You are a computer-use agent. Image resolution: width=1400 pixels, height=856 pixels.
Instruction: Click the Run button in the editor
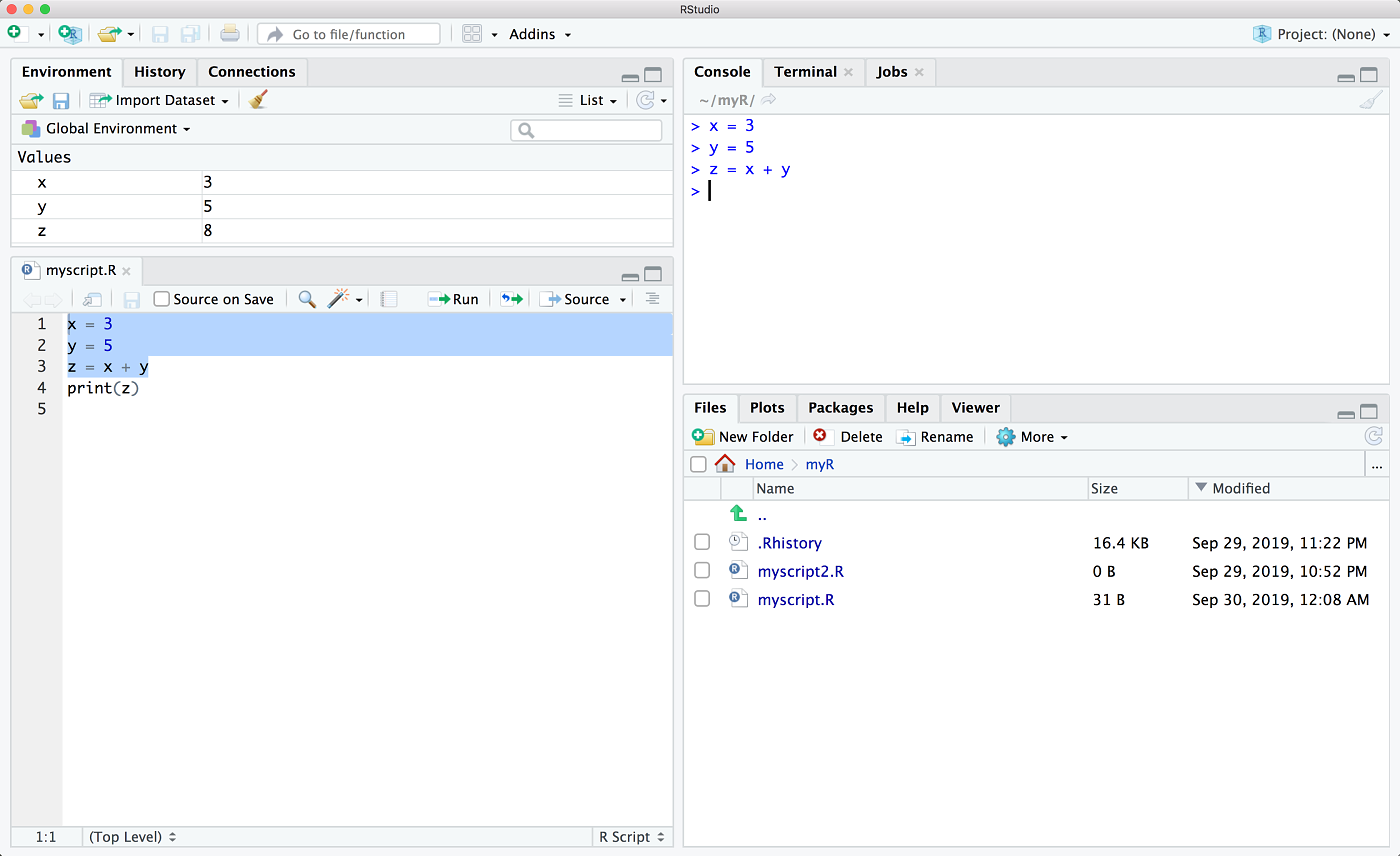tap(454, 299)
